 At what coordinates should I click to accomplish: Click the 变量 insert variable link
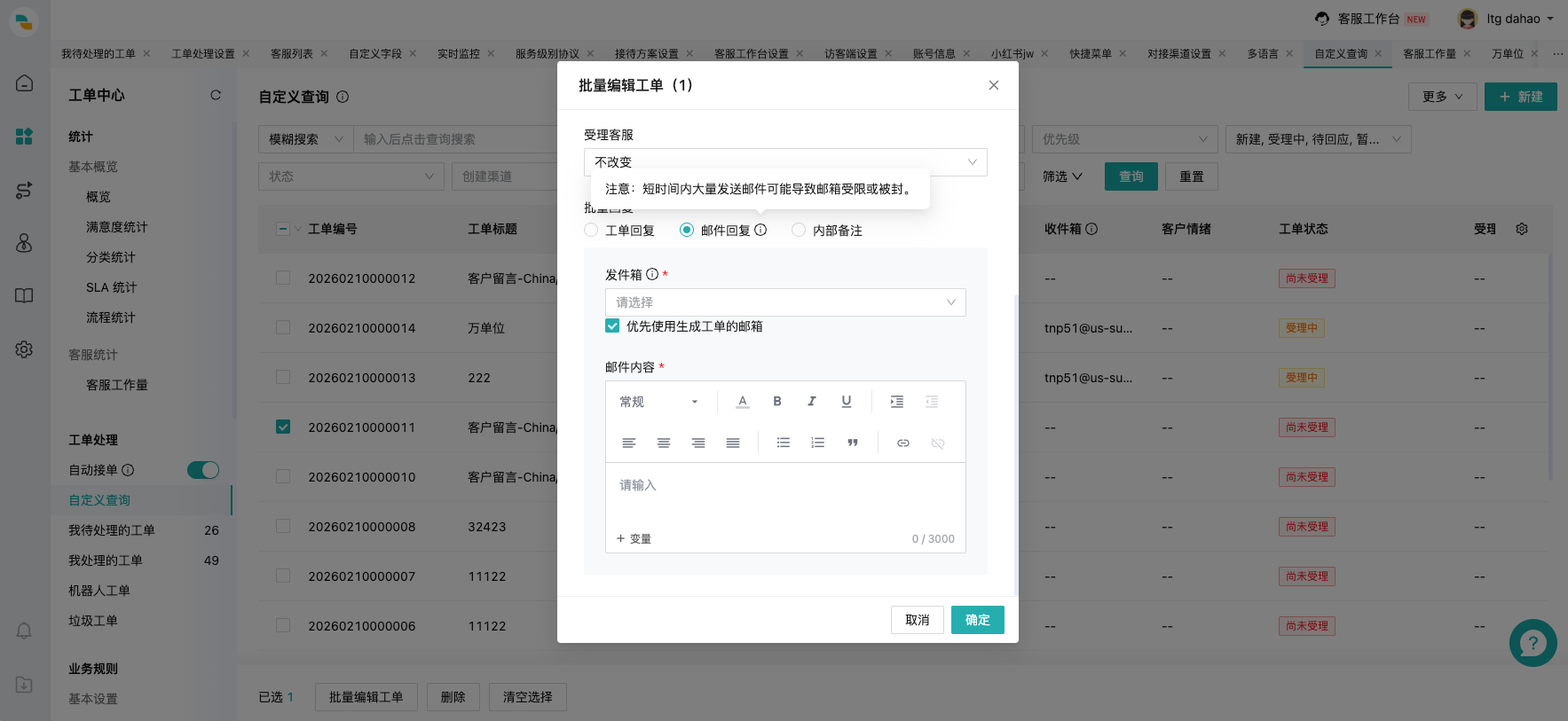pyautogui.click(x=634, y=538)
